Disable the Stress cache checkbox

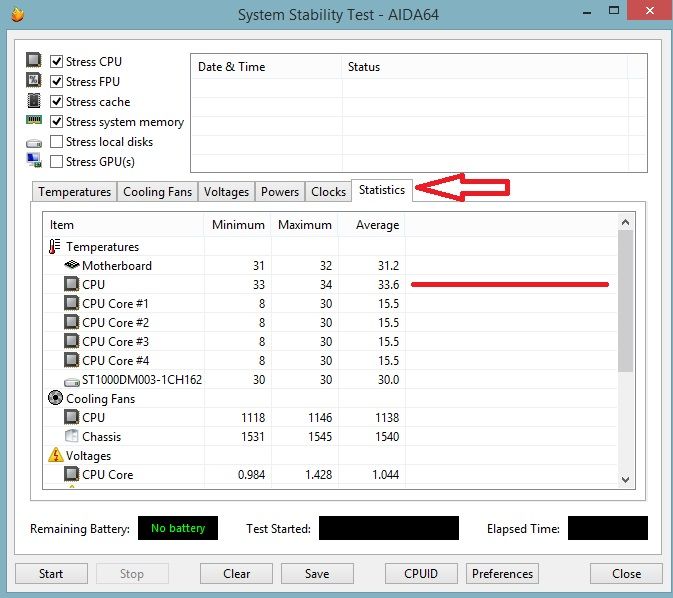(x=56, y=101)
